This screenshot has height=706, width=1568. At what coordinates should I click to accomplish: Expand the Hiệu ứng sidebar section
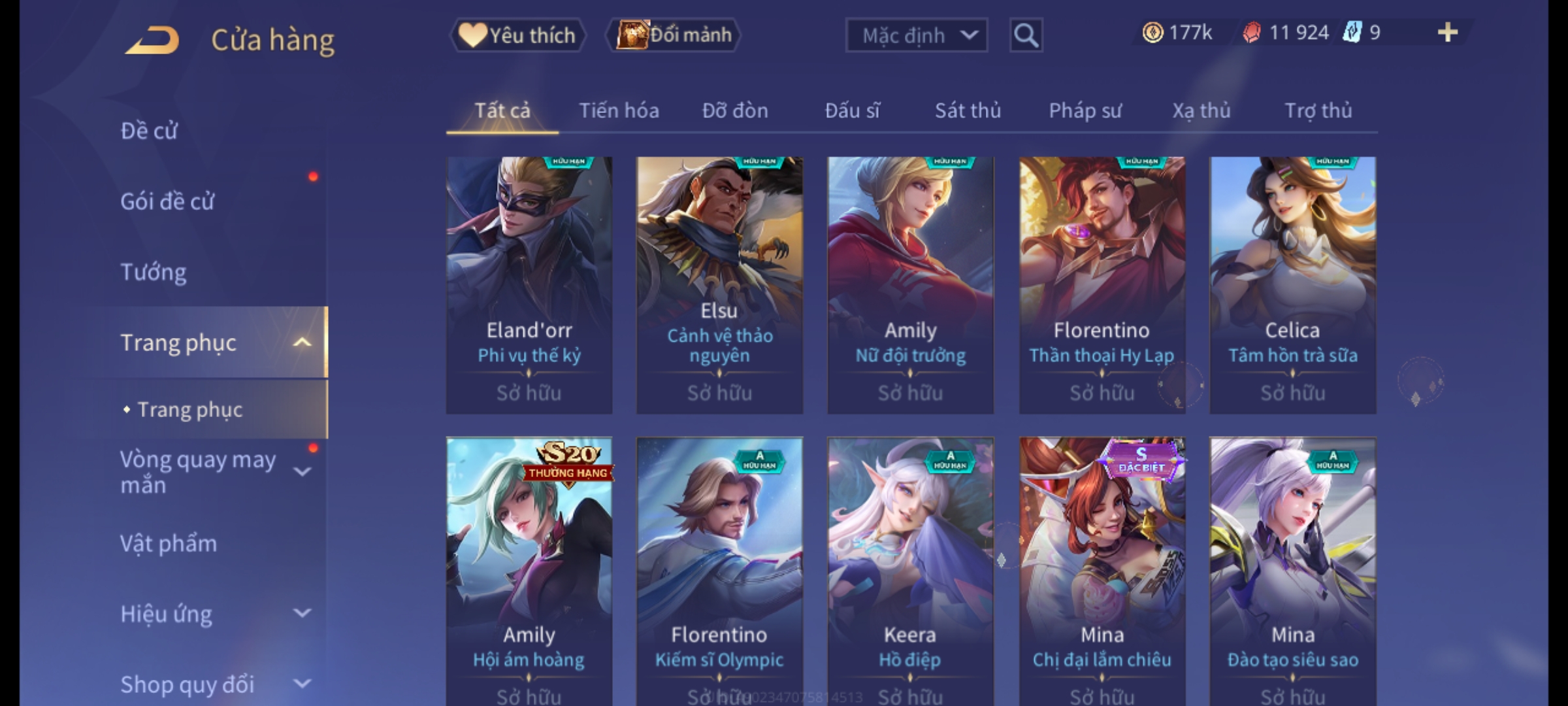pos(302,613)
